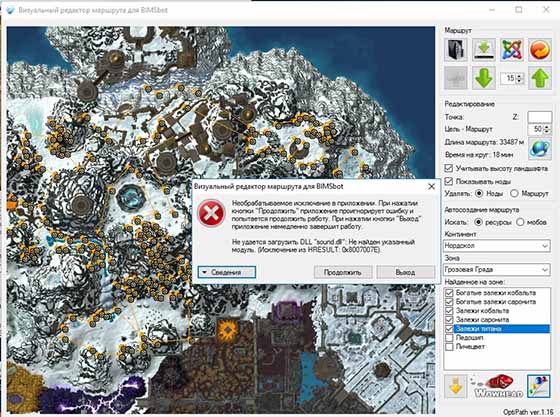
Task: Click the grayed-out icon beside green down arrow
Action: click(455, 77)
